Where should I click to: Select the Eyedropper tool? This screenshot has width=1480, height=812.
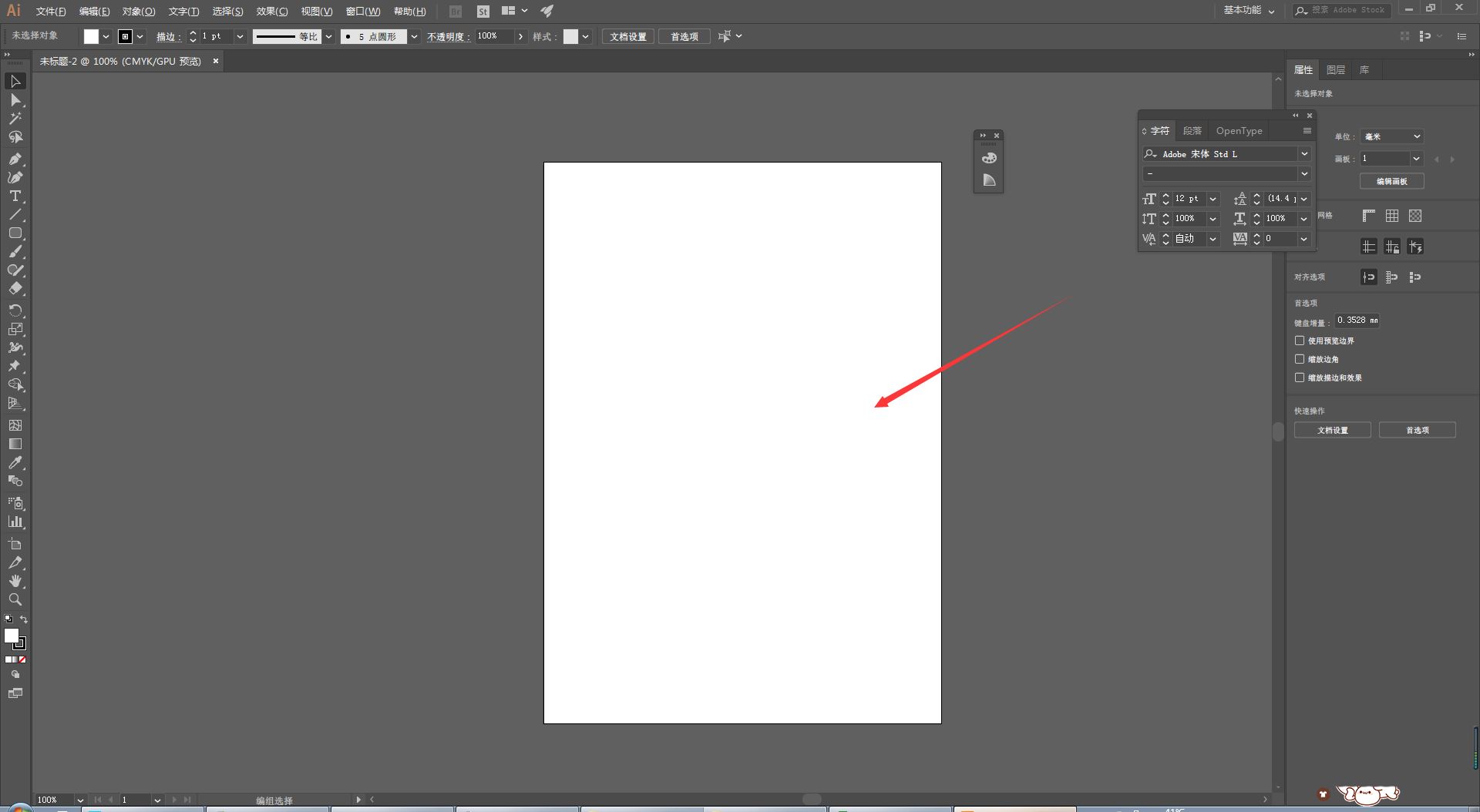15,463
